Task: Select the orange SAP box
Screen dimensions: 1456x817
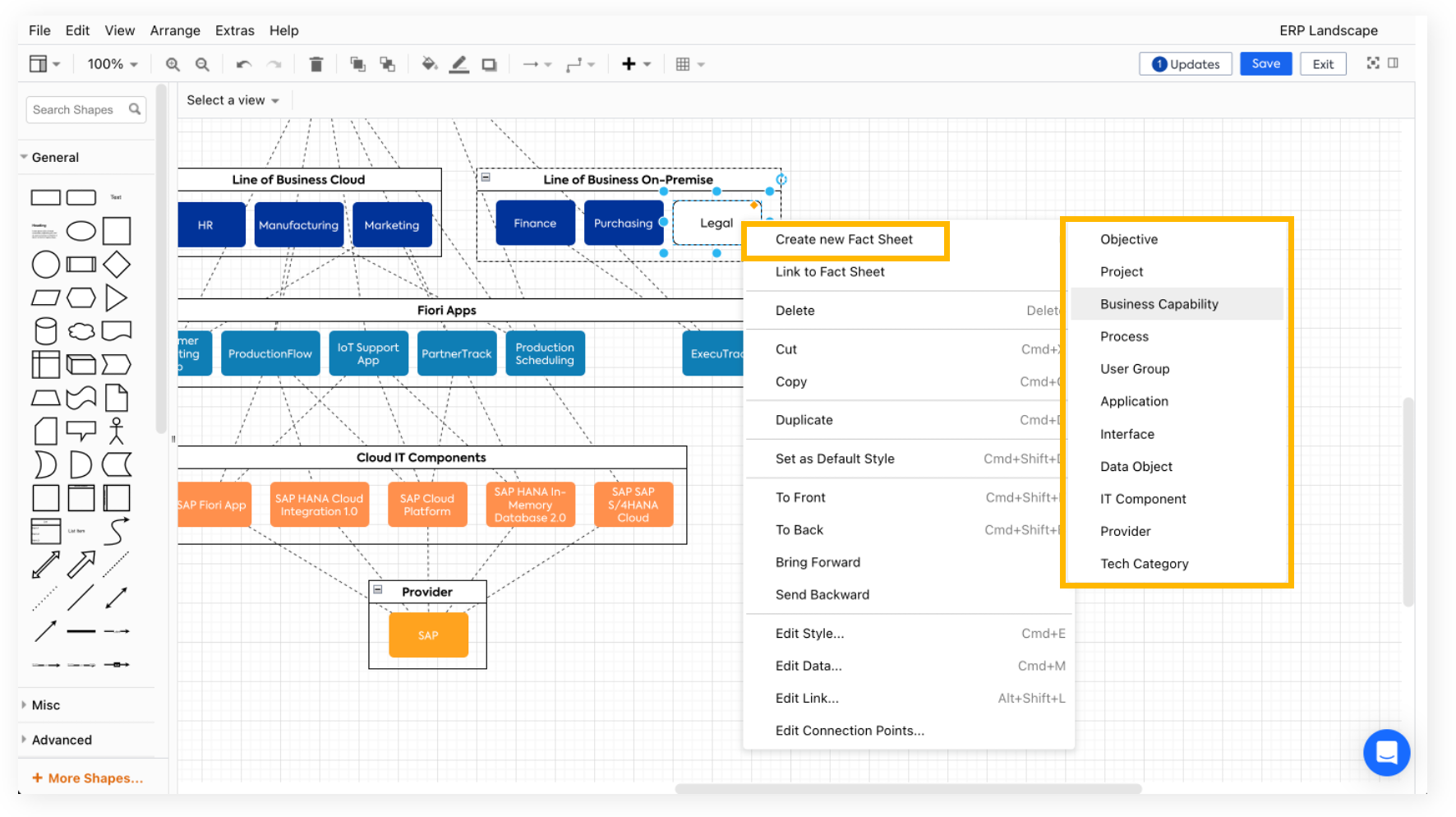Action: (x=428, y=635)
